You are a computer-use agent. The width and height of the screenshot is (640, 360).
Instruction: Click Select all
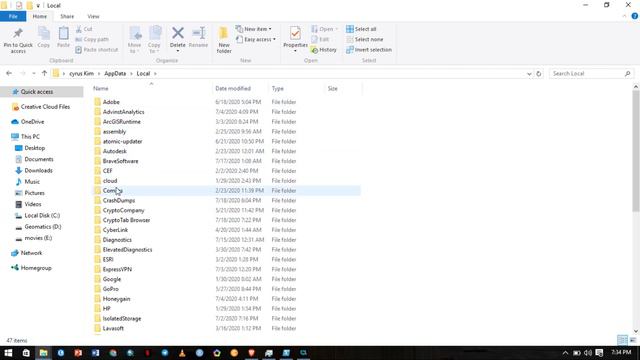361,29
